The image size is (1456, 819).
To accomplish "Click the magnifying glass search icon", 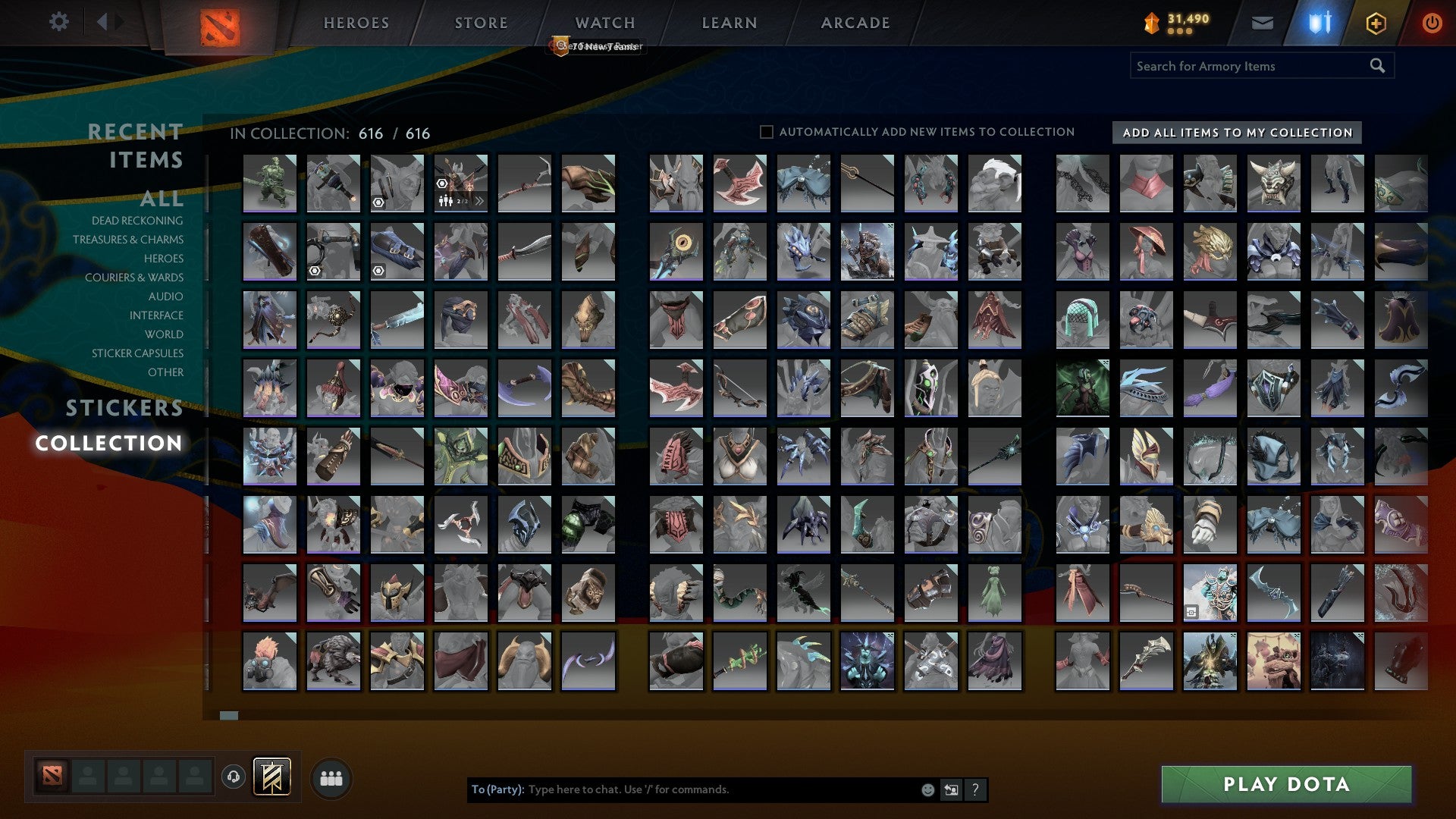I will point(1378,66).
